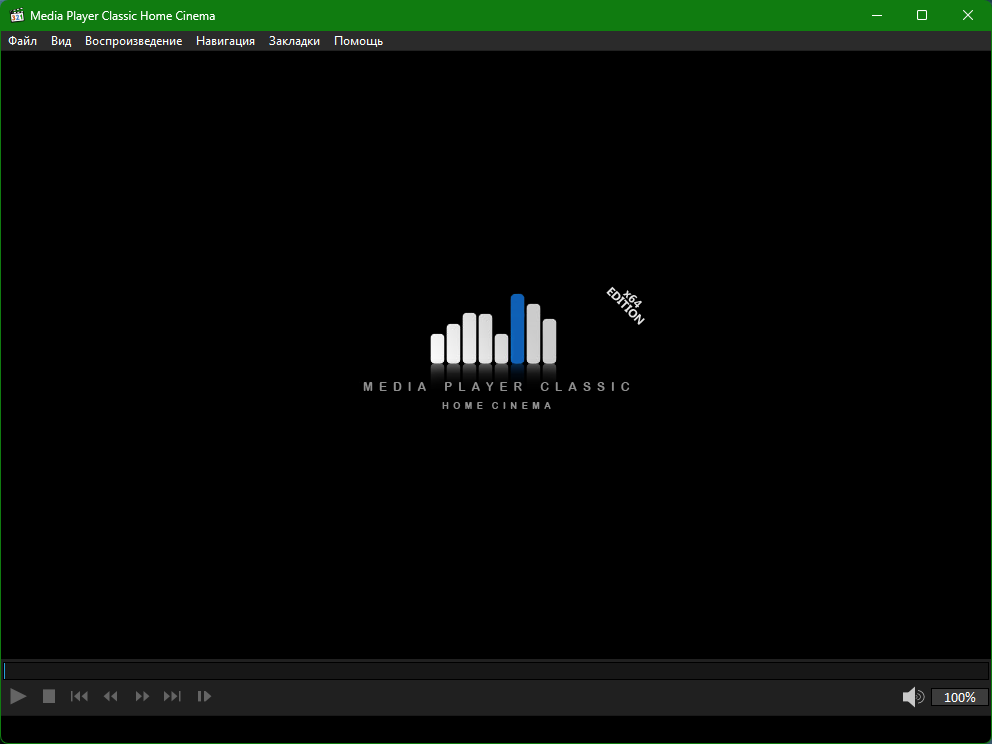
Task: Open the Вид menu
Action: (x=61, y=41)
